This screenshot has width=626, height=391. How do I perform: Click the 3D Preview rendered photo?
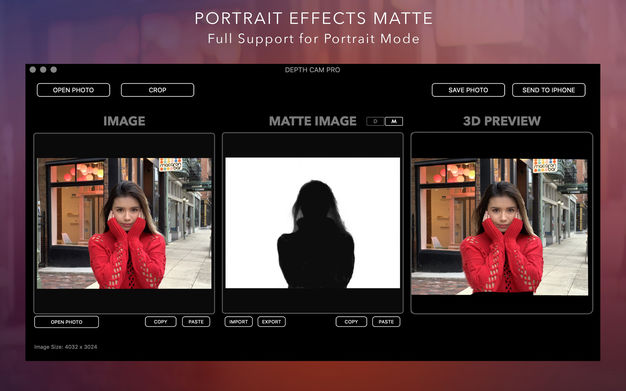500,227
